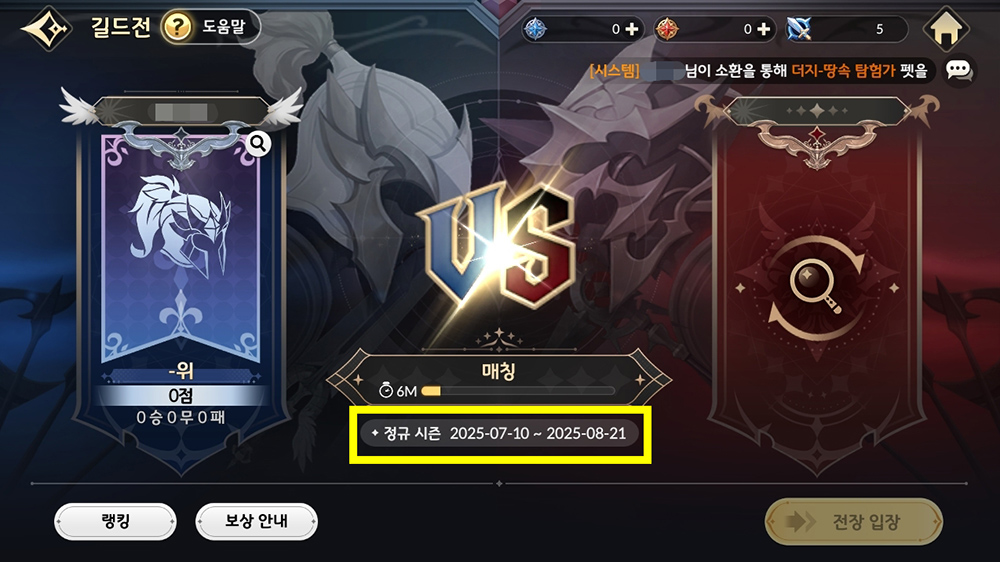Open the 랭킹 ranking button

point(115,522)
